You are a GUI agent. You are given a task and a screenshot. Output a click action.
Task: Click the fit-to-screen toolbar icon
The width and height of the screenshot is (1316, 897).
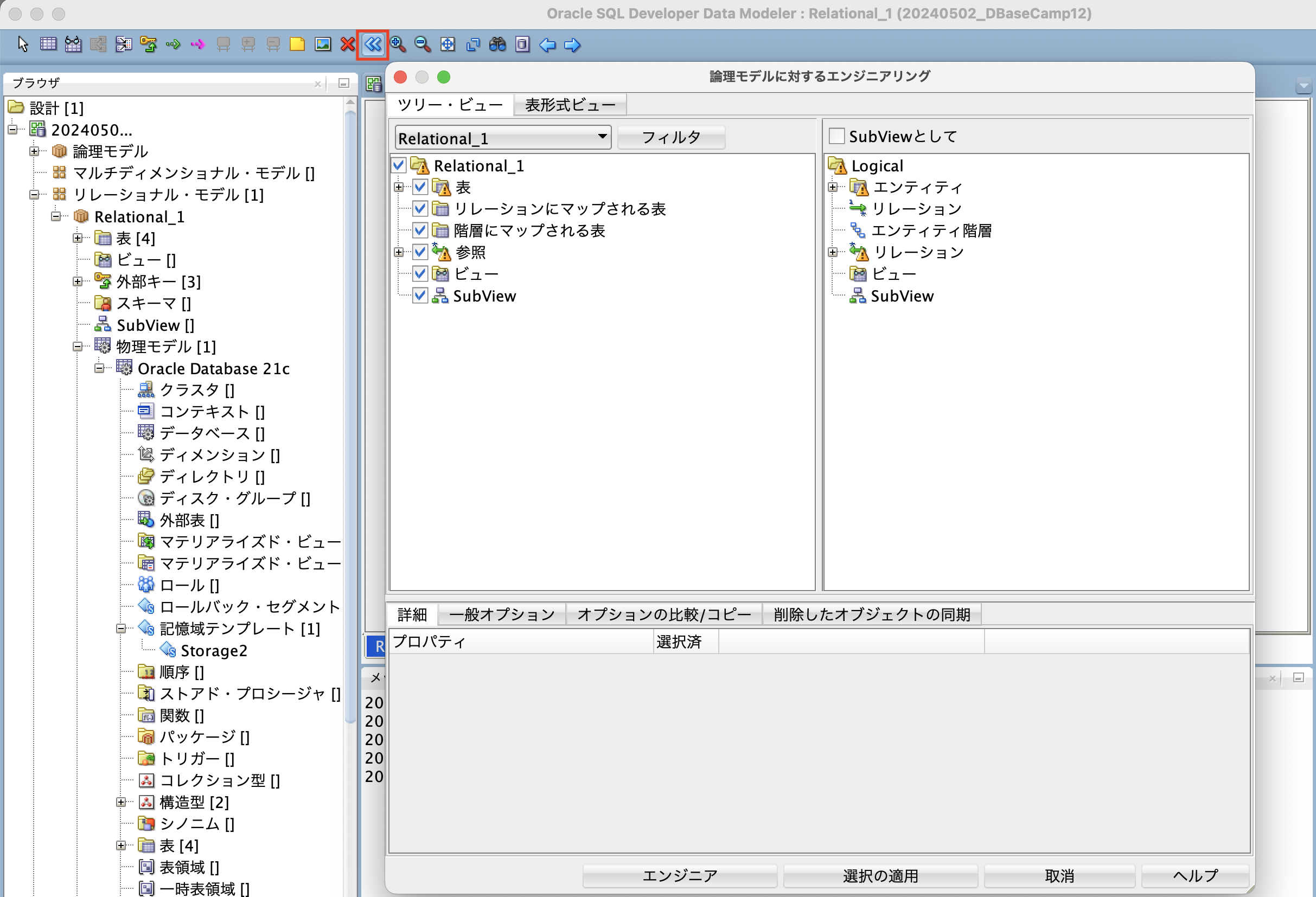pos(448,44)
